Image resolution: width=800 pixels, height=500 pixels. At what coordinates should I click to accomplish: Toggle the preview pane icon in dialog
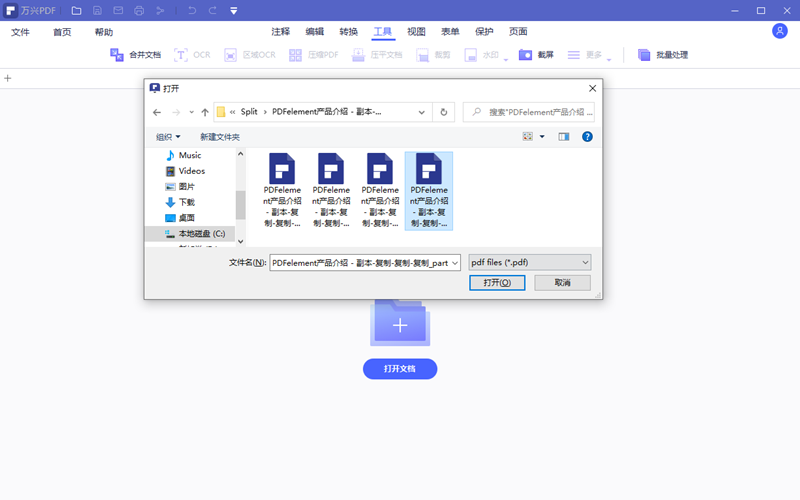click(x=563, y=136)
